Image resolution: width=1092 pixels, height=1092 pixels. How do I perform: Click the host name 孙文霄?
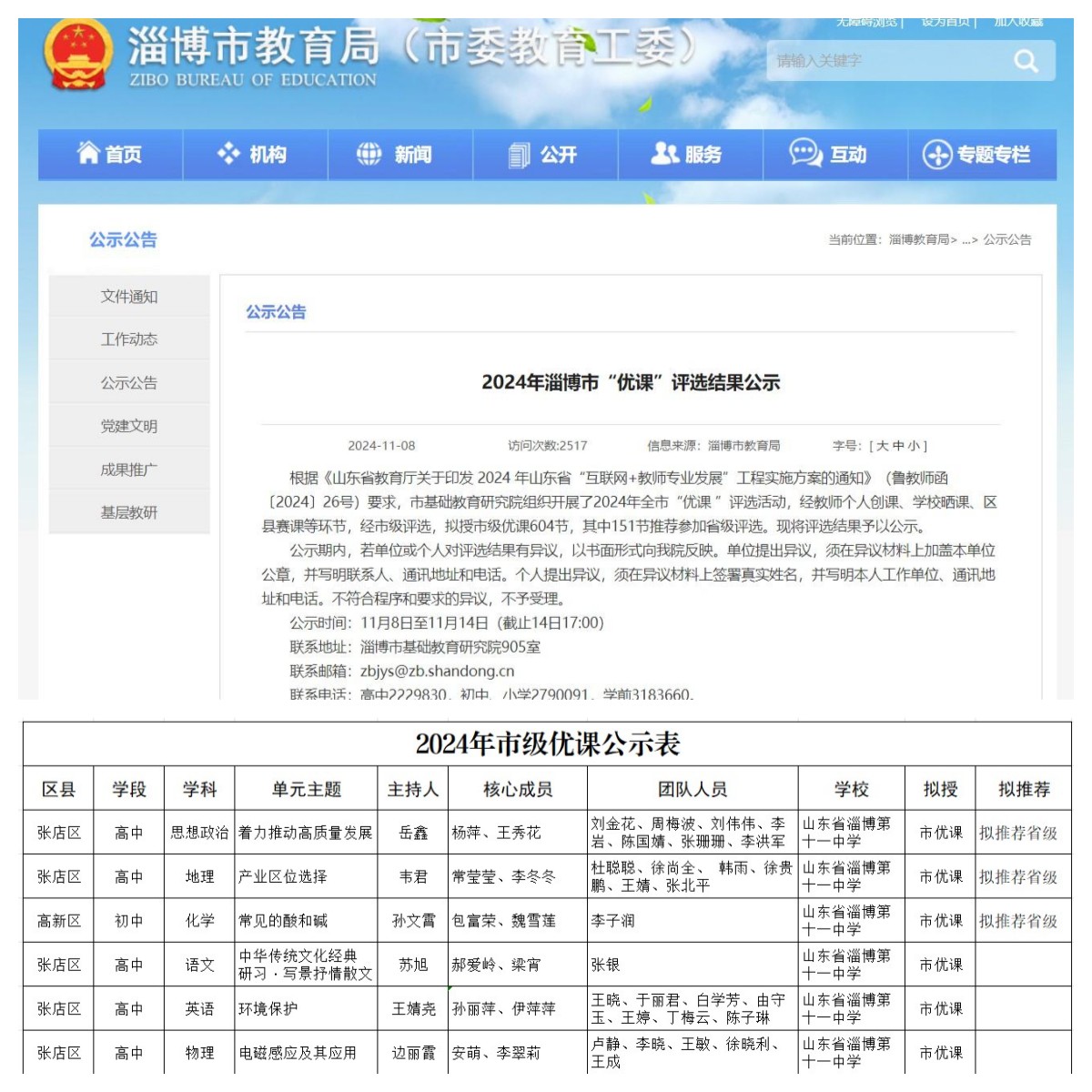tap(413, 921)
